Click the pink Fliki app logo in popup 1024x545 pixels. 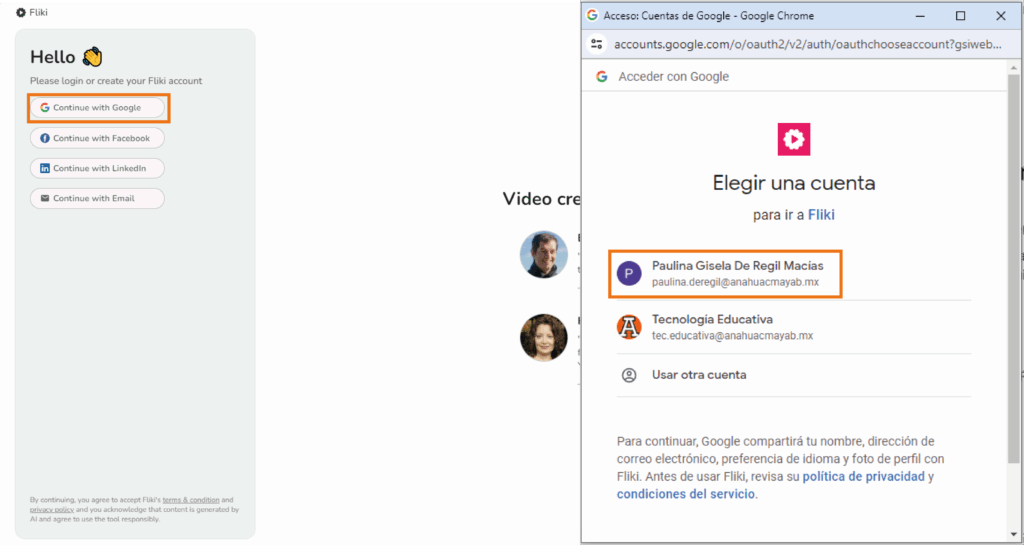[x=793, y=139]
